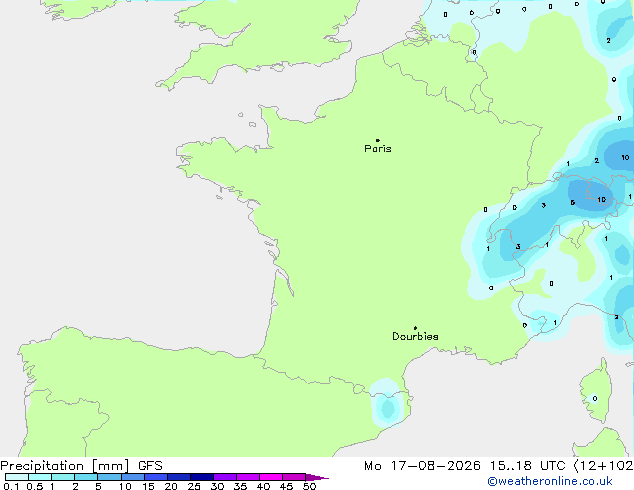Image resolution: width=634 pixels, height=490 pixels.
Task: Click the legend label 0.1
Action: click(x=11, y=486)
